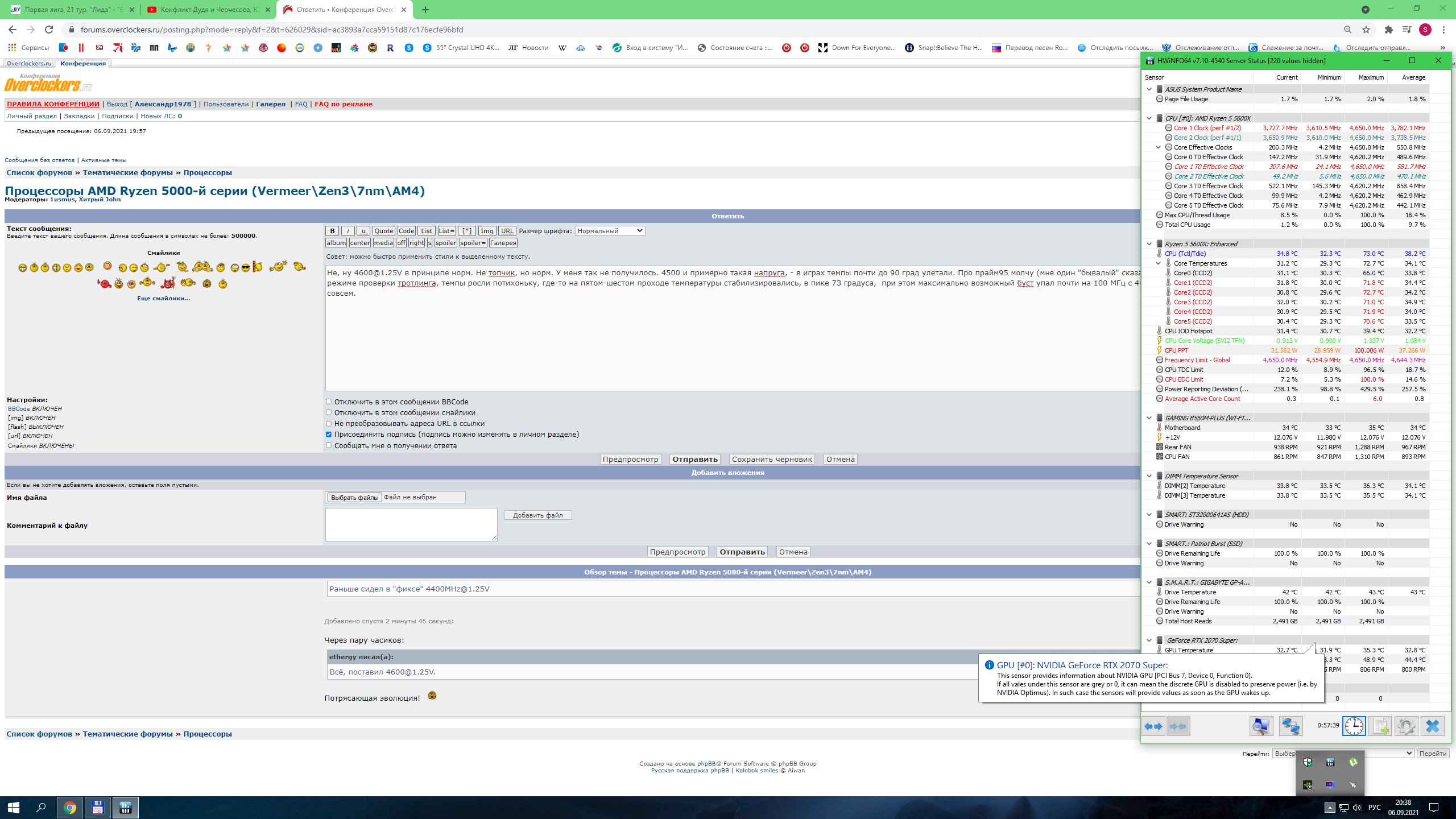Apply bold with the B formatting button
This screenshot has height=819, width=1456.
[x=332, y=231]
